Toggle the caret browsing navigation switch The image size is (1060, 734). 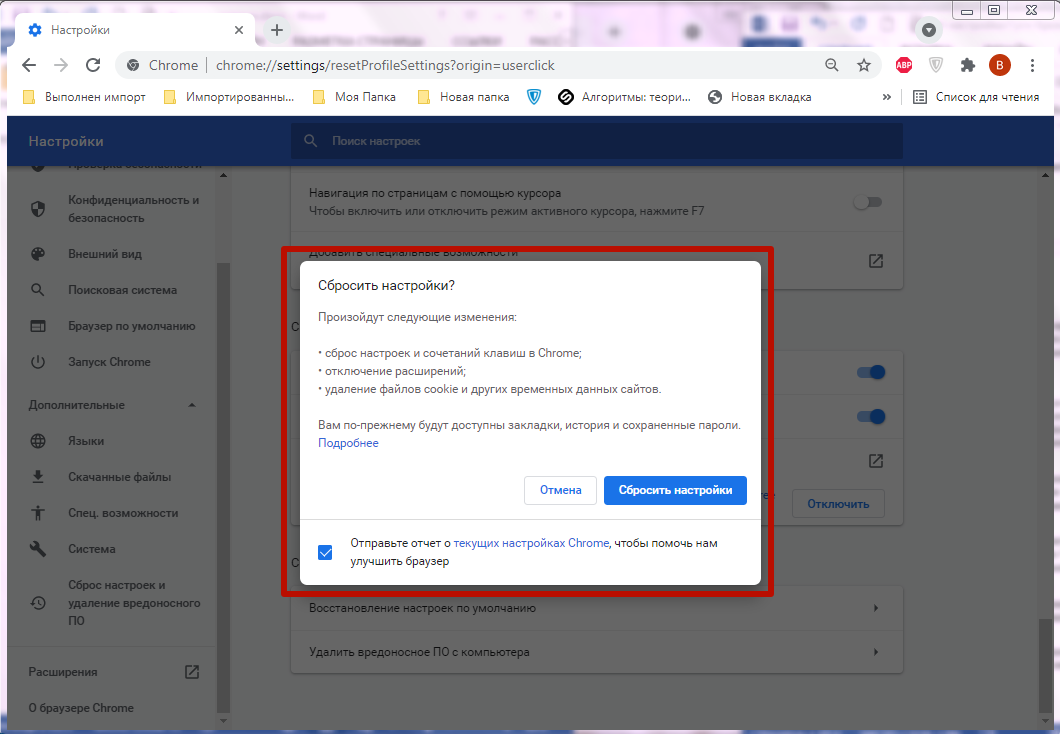pyautogui.click(x=867, y=202)
